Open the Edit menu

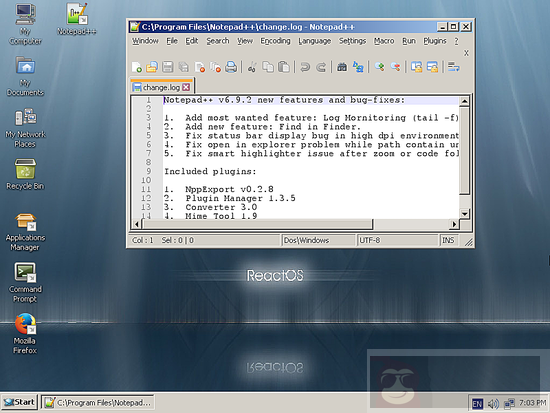(192, 41)
